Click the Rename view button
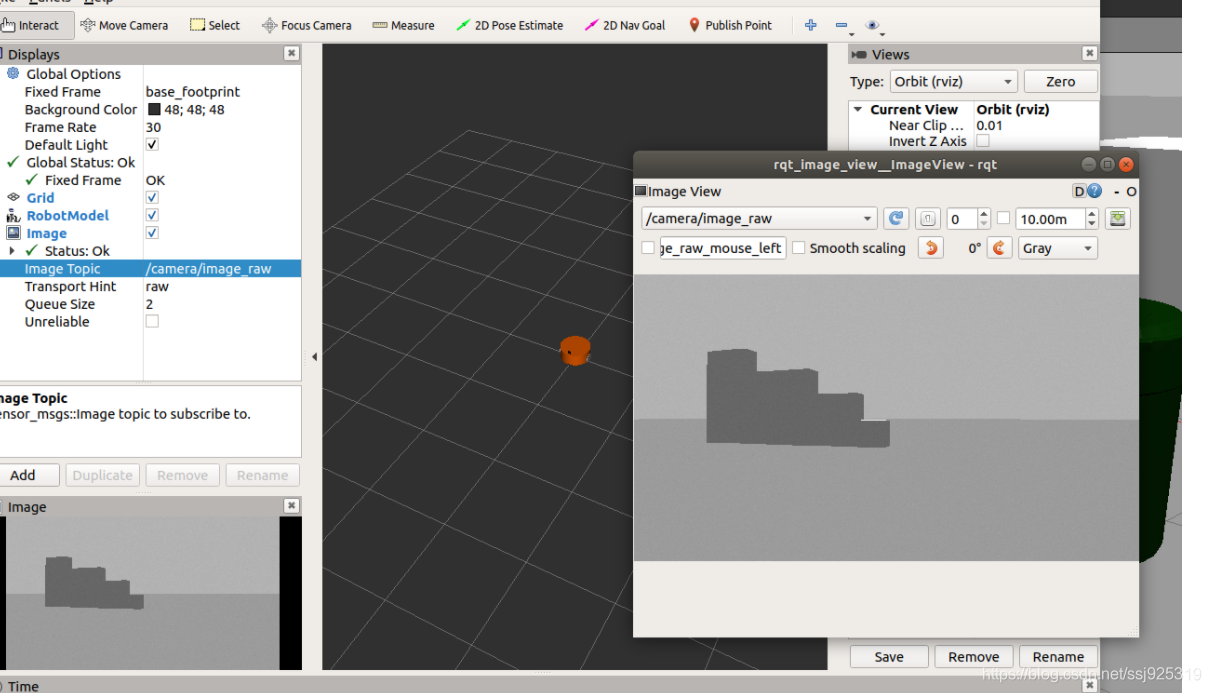The height and width of the screenshot is (693, 1211). point(1058,657)
